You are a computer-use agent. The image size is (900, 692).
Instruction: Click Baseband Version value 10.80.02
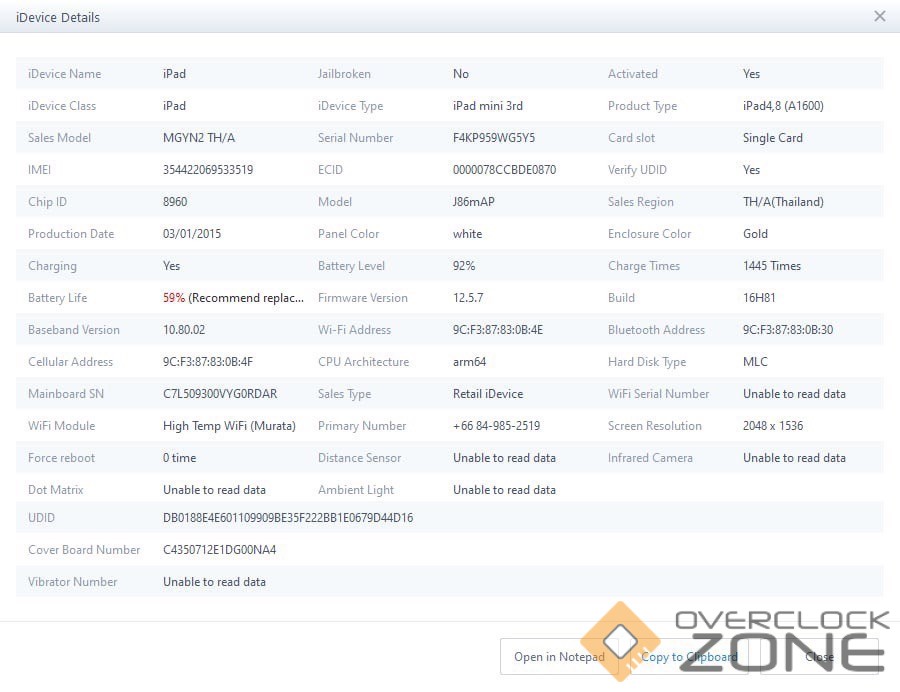[184, 330]
